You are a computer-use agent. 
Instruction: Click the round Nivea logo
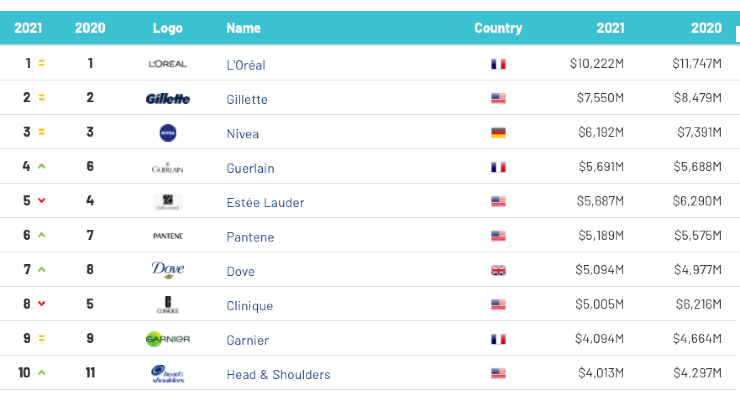pyautogui.click(x=168, y=133)
